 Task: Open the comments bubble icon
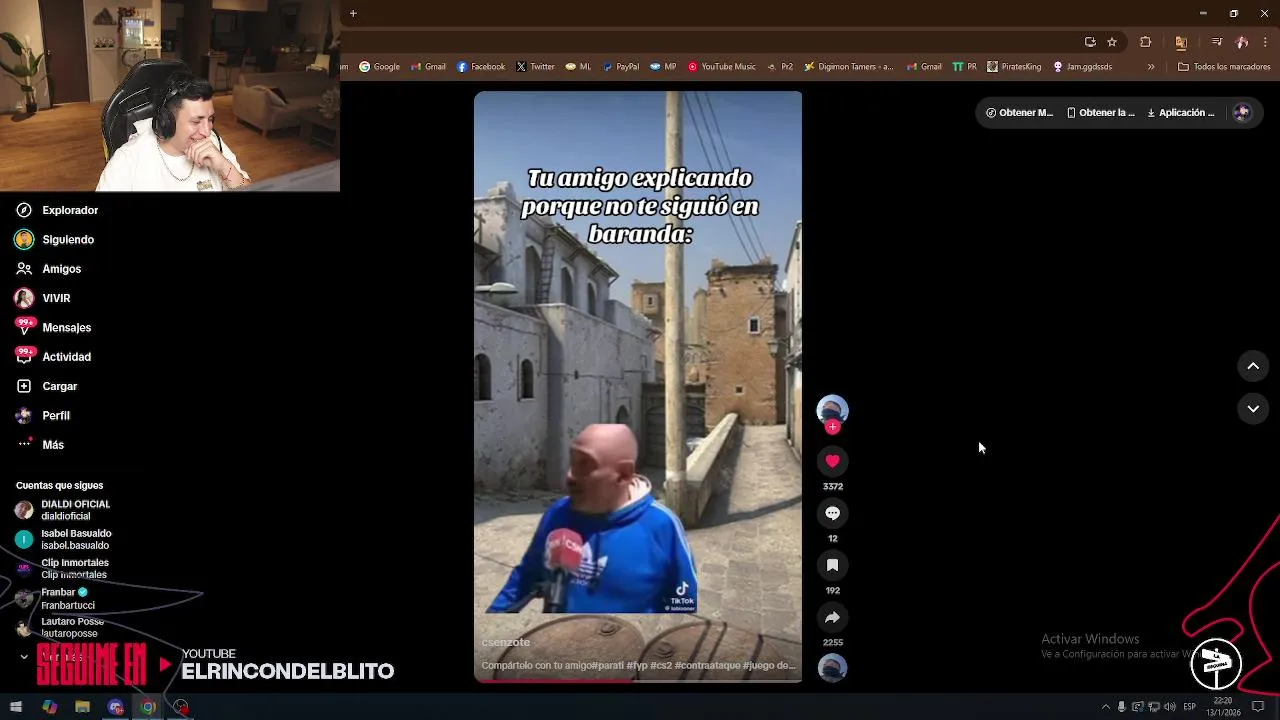pyautogui.click(x=832, y=513)
